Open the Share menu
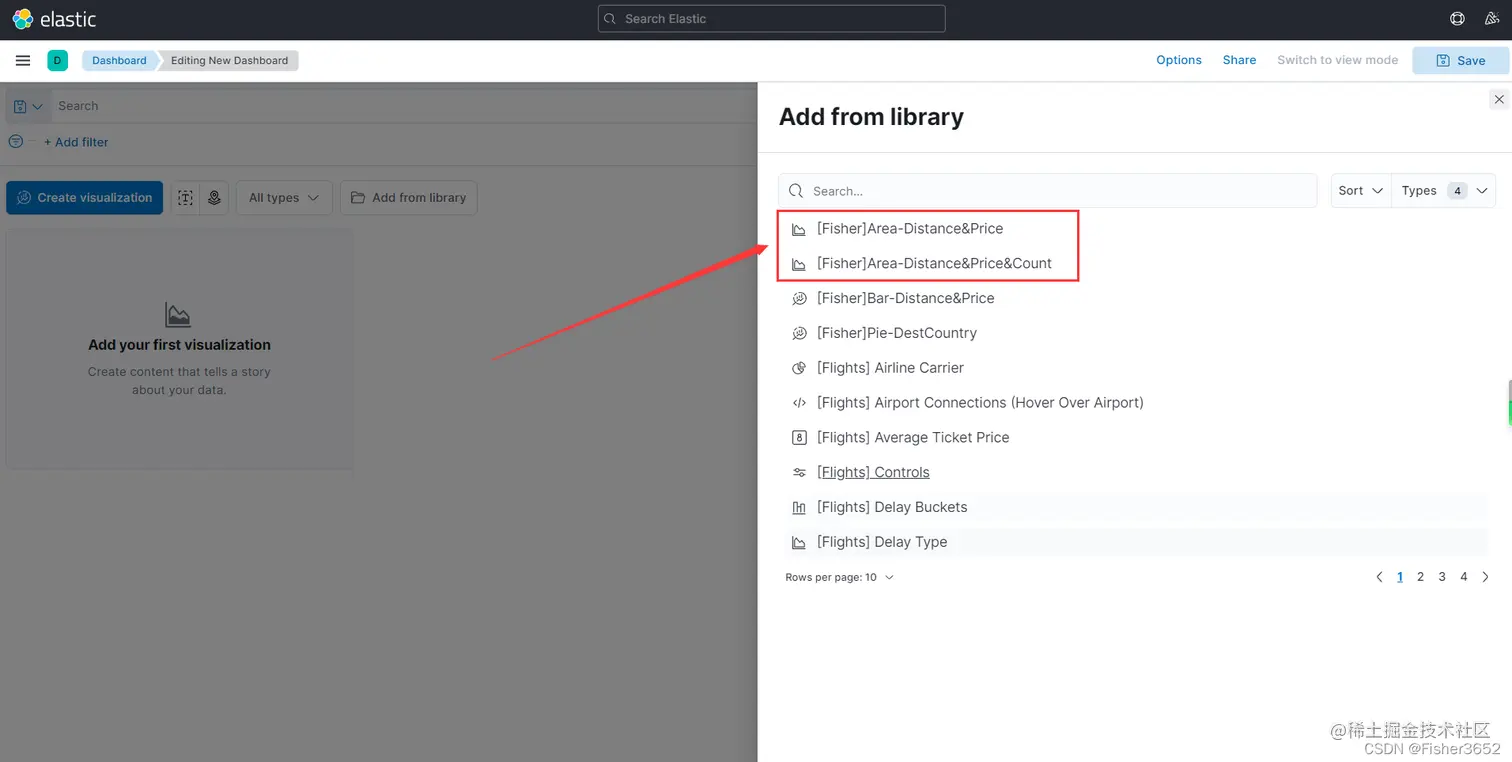The image size is (1512, 762). (1239, 60)
